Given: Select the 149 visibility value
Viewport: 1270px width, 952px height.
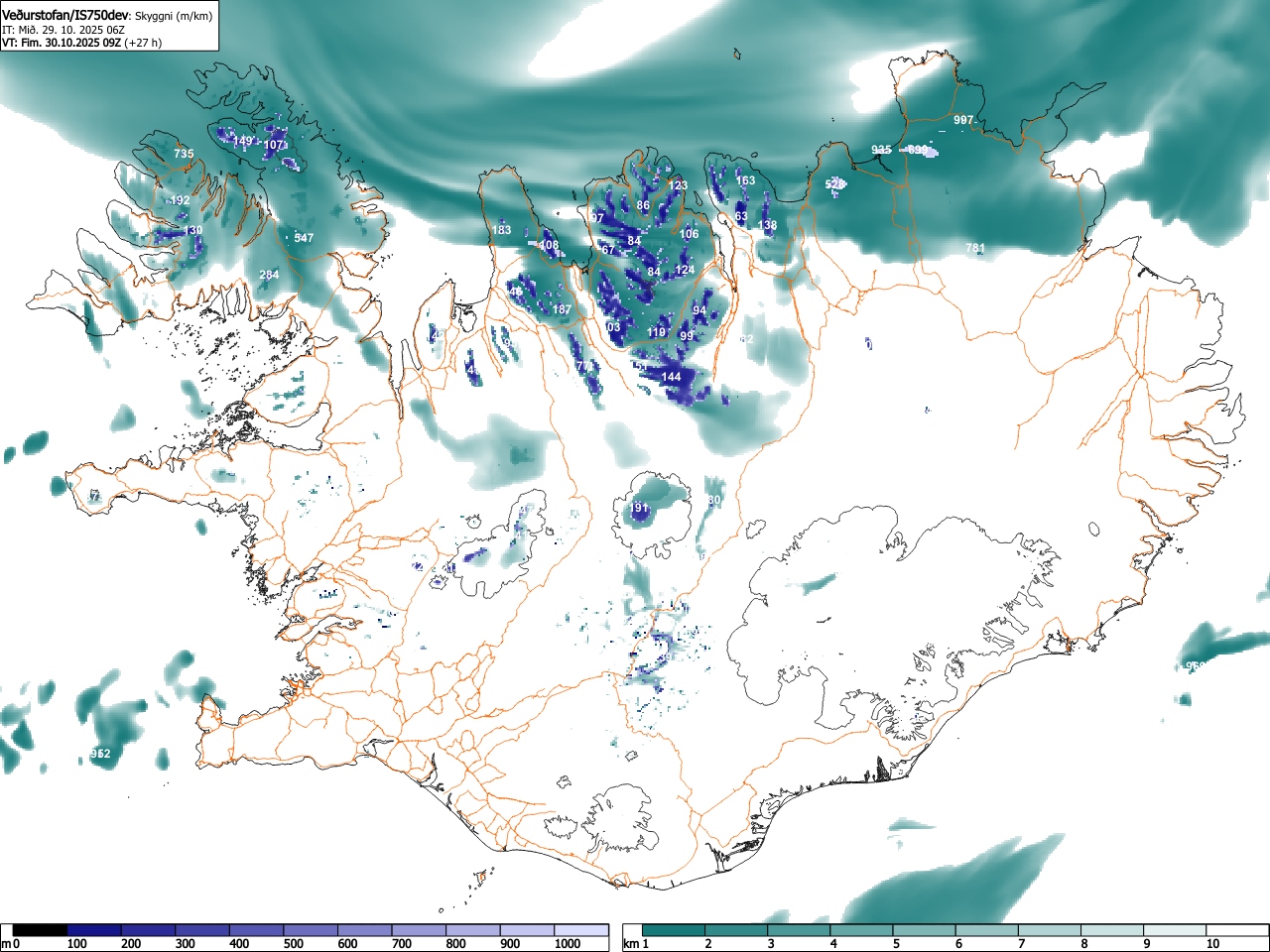Looking at the screenshot, I should click(243, 141).
